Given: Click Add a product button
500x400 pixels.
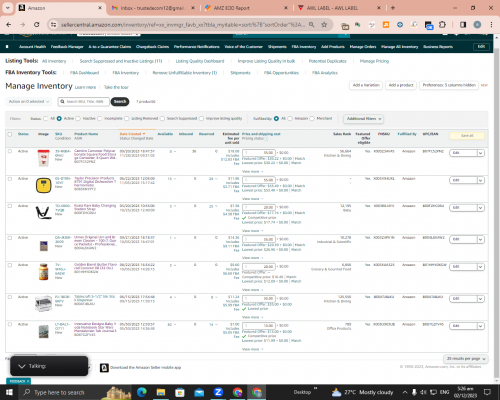Looking at the screenshot, I should click(401, 85).
